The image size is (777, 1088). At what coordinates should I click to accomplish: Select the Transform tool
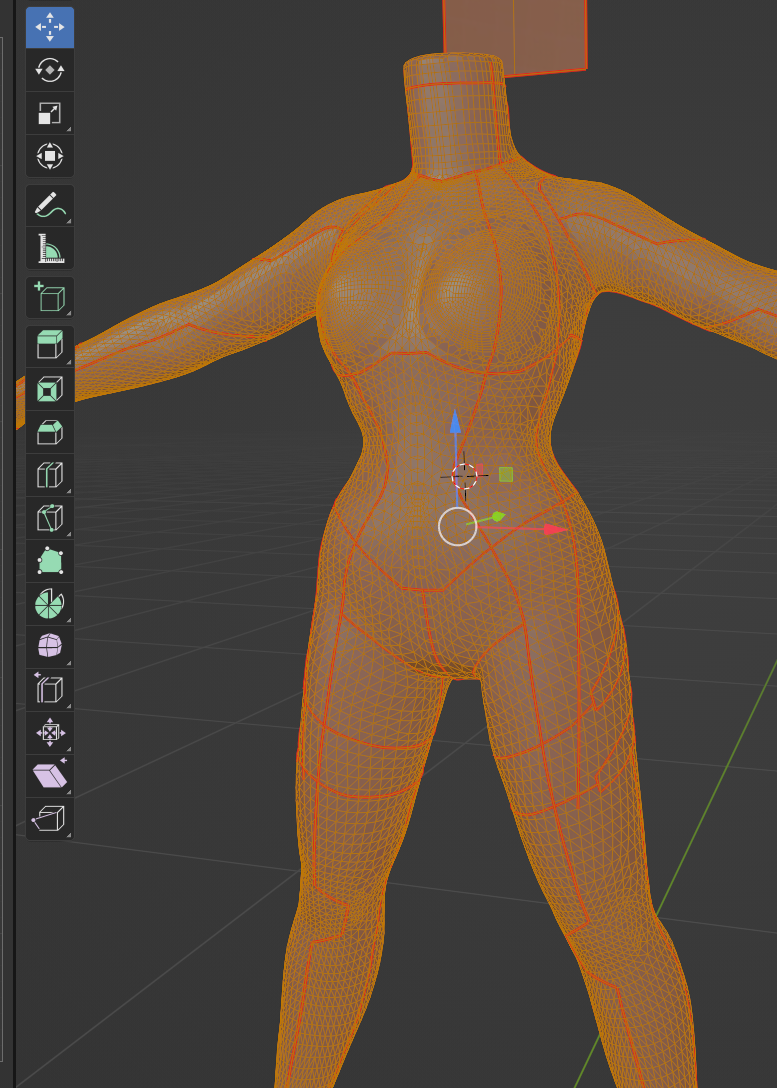click(x=50, y=156)
